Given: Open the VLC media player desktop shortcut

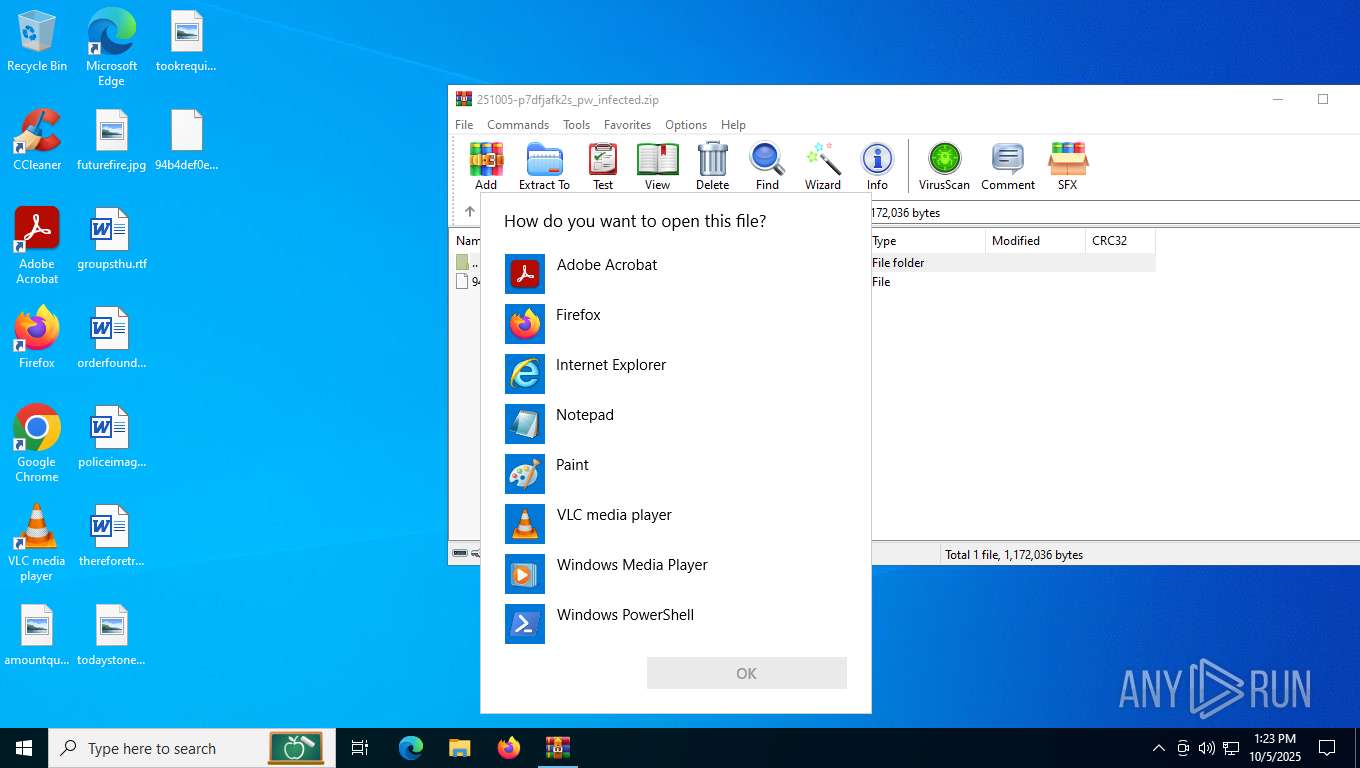Looking at the screenshot, I should [x=37, y=542].
